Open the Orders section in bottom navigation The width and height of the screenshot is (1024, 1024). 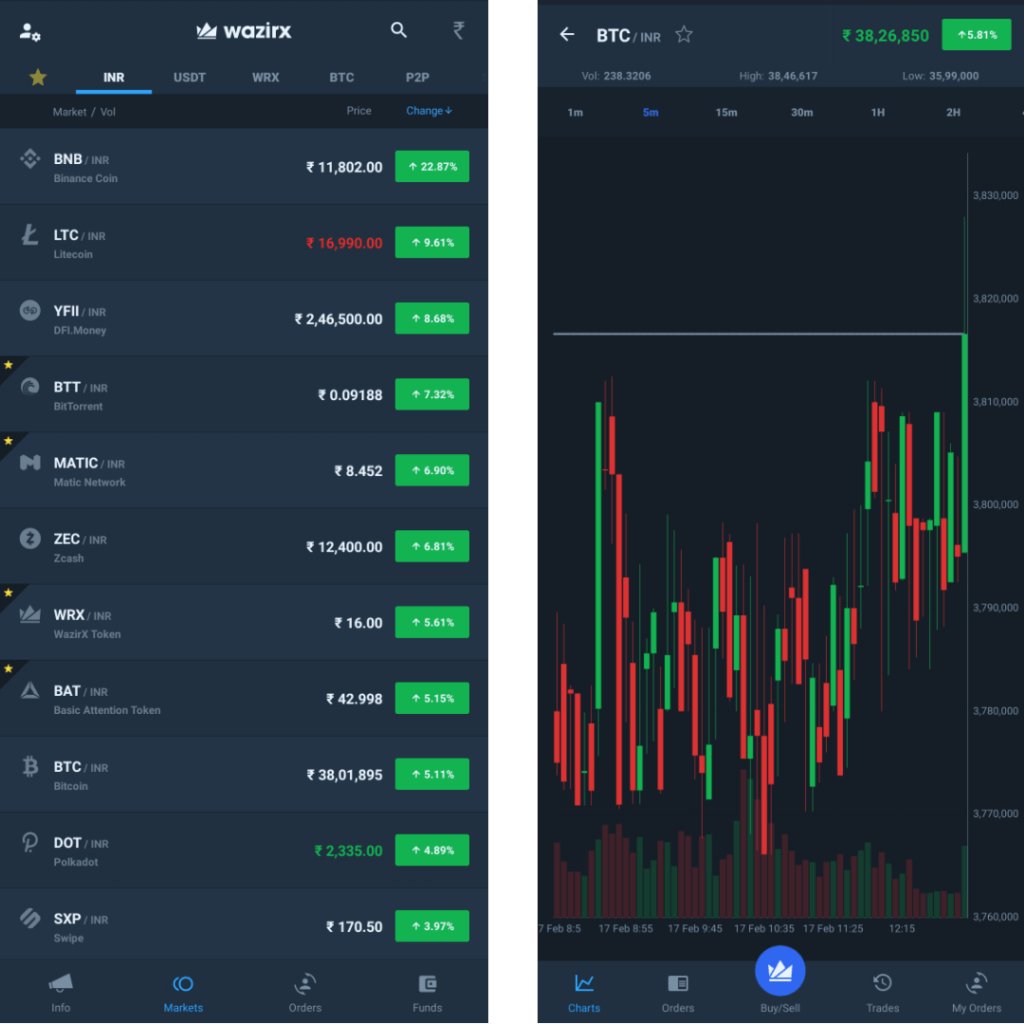(x=305, y=990)
